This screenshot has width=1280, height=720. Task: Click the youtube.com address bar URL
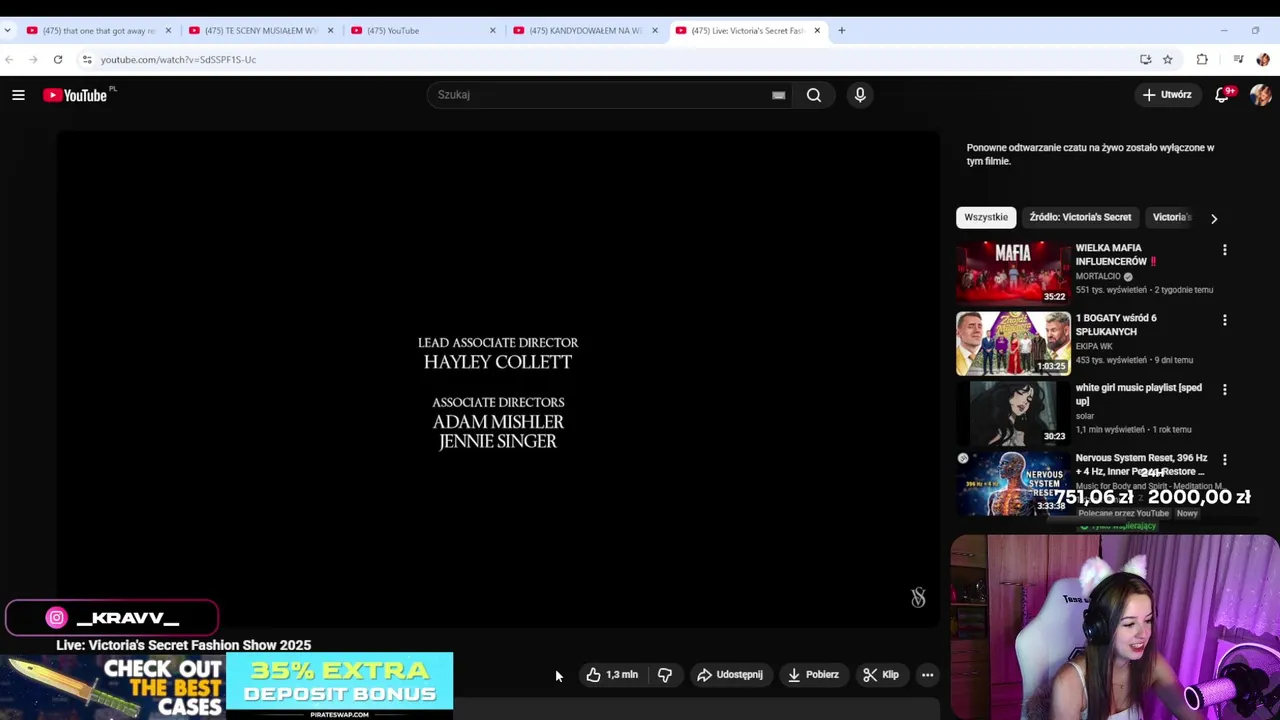click(x=178, y=60)
